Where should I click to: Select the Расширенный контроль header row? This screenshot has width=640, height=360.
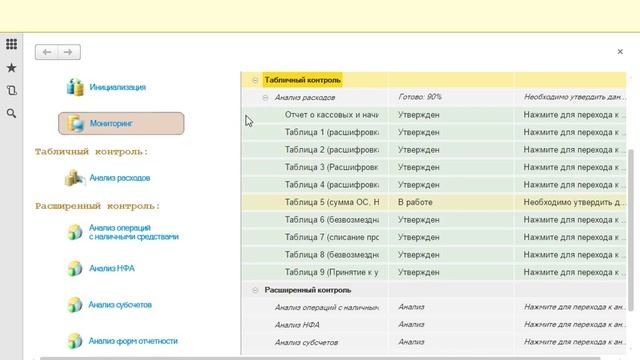click(433, 290)
